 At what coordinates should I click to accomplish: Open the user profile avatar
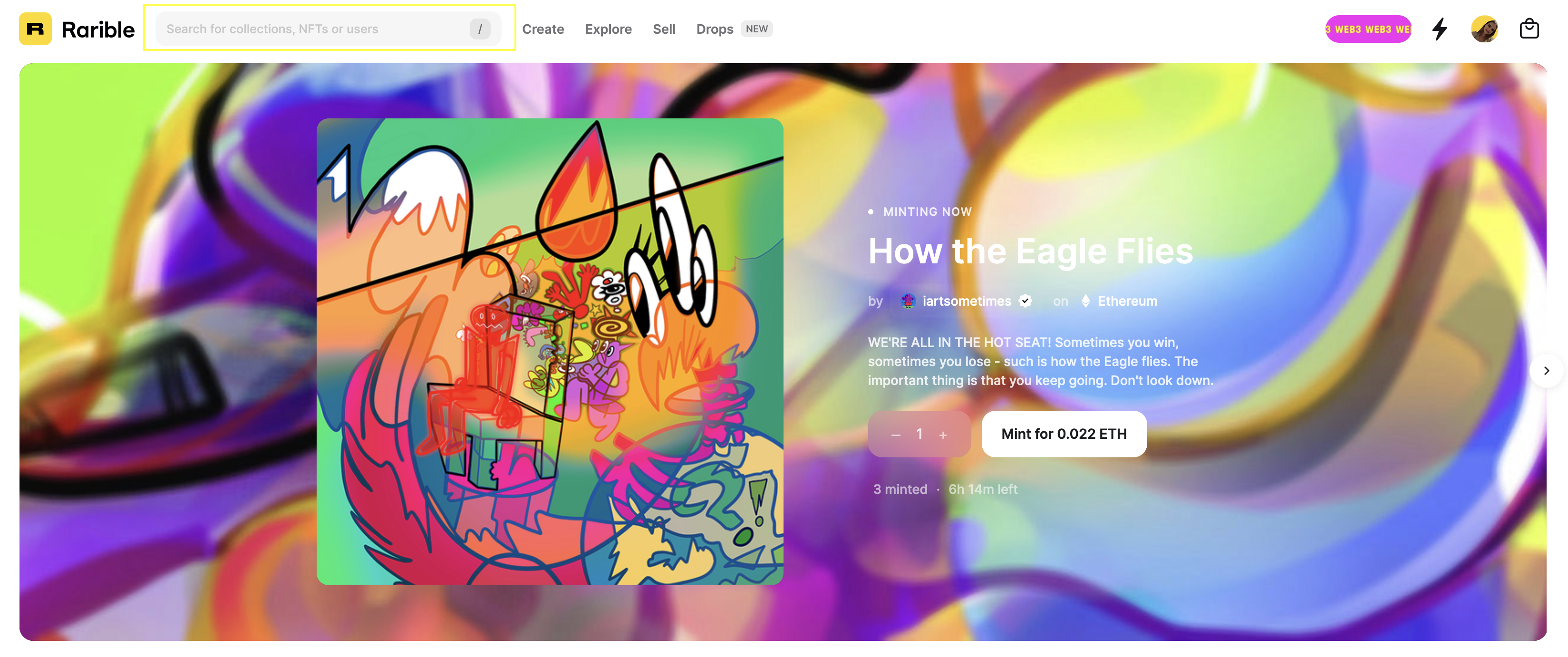pyautogui.click(x=1484, y=29)
